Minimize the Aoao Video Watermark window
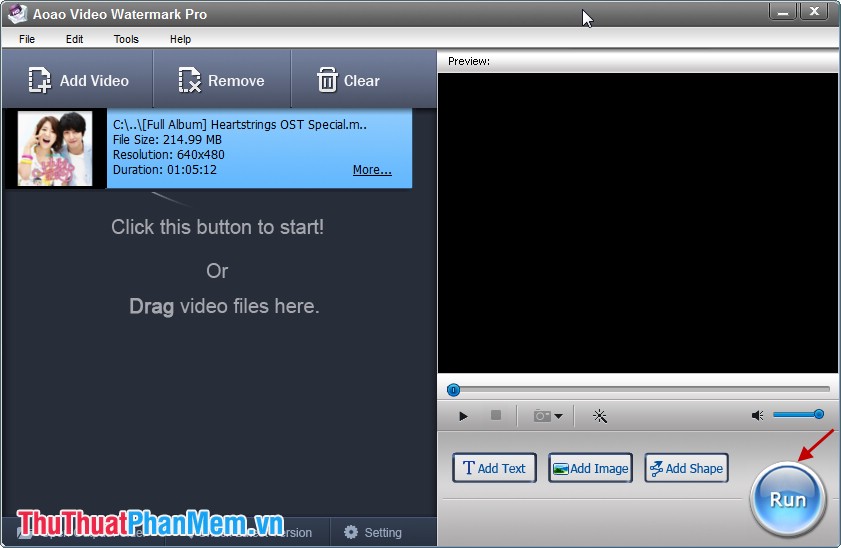This screenshot has width=841, height=548. tap(783, 12)
